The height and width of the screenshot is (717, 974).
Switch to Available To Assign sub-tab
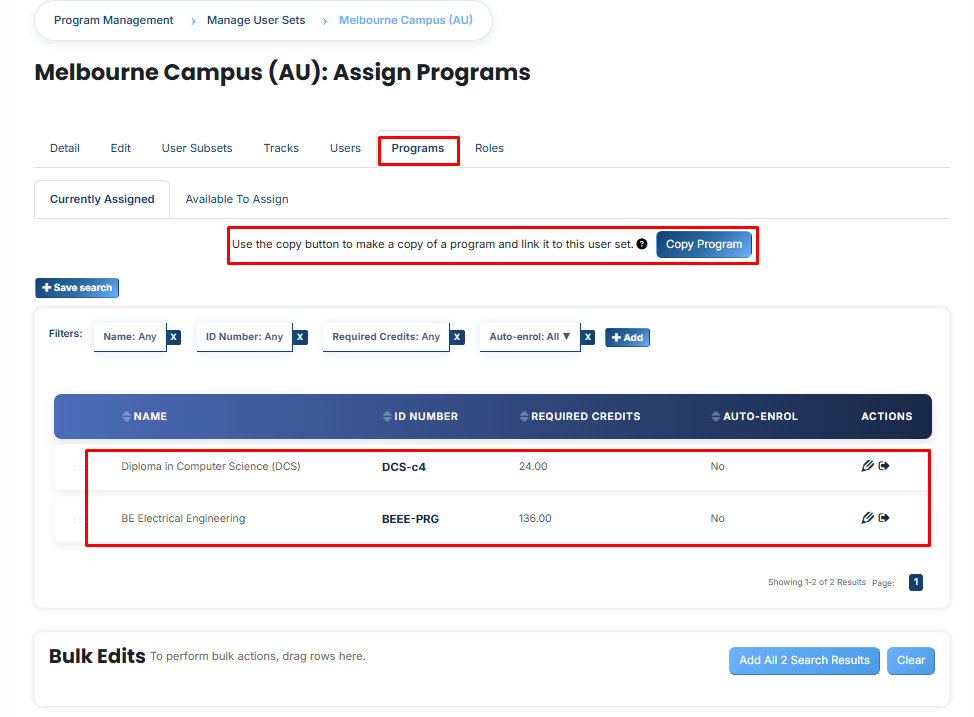[237, 199]
